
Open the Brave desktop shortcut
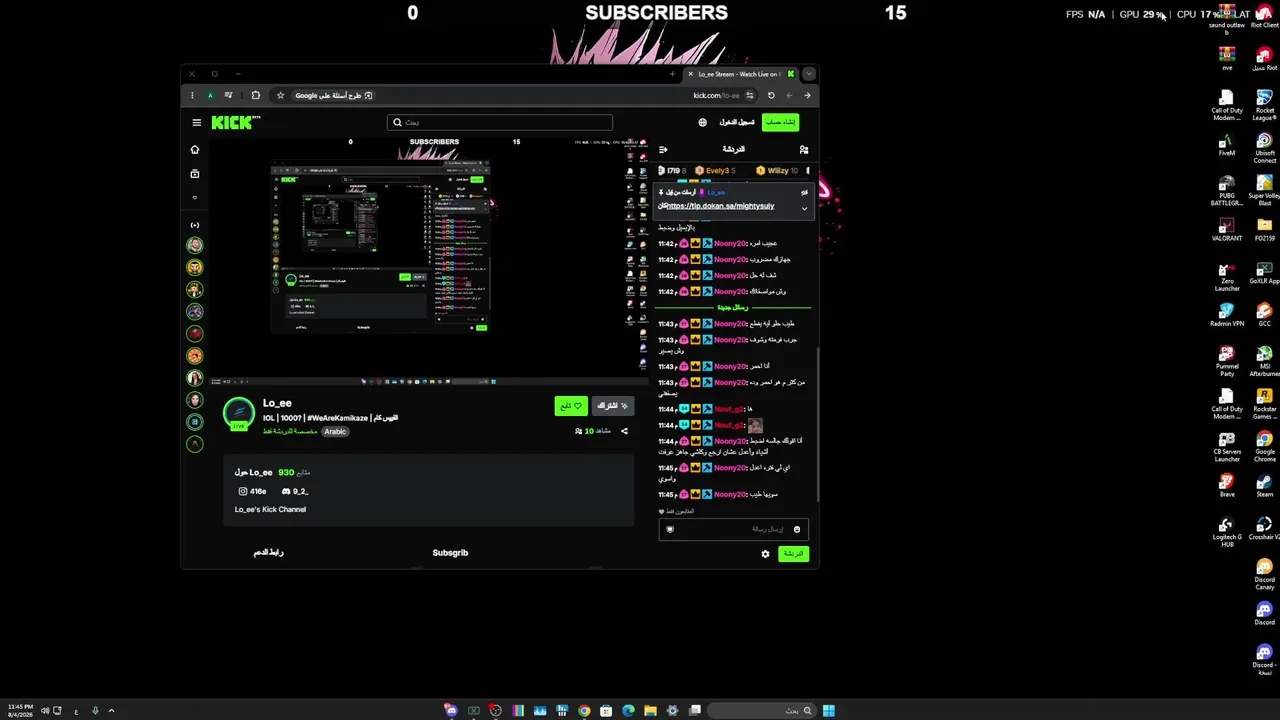tap(1227, 485)
